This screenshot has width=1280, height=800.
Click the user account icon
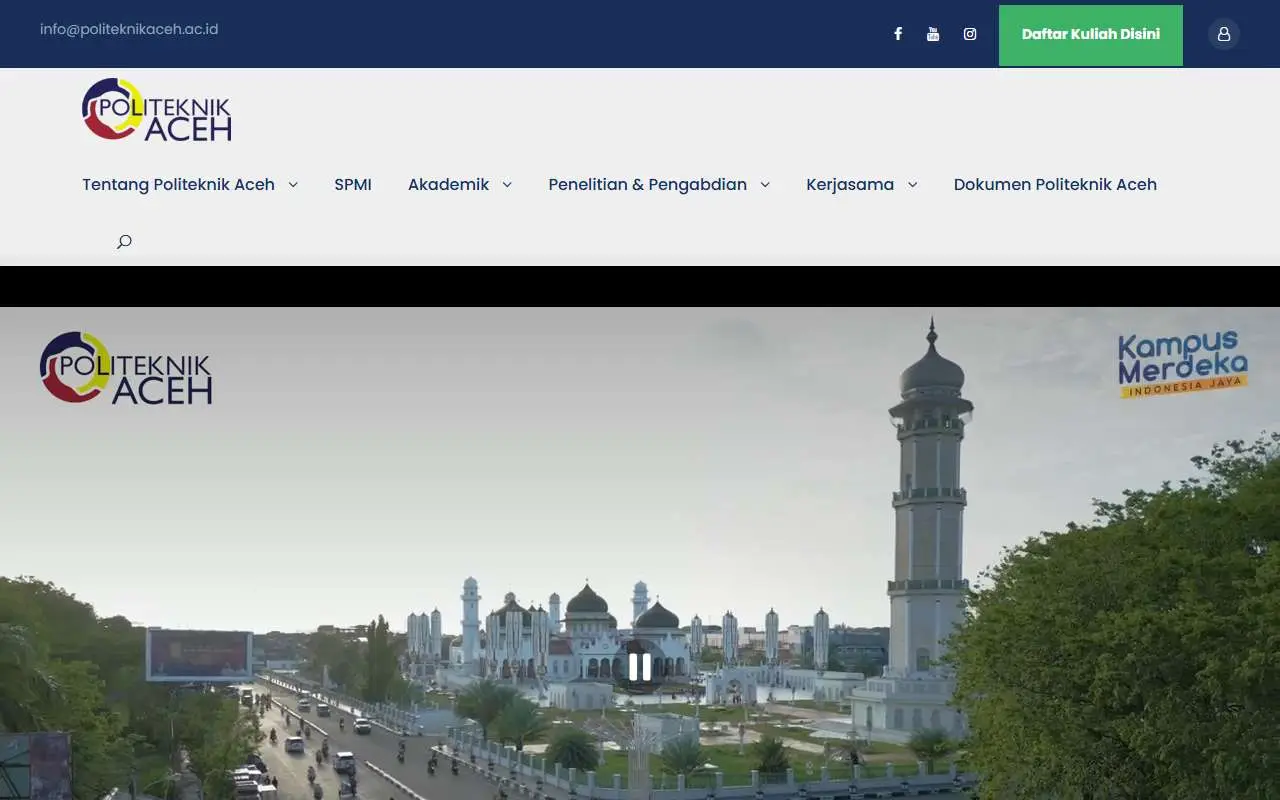[x=1224, y=34]
